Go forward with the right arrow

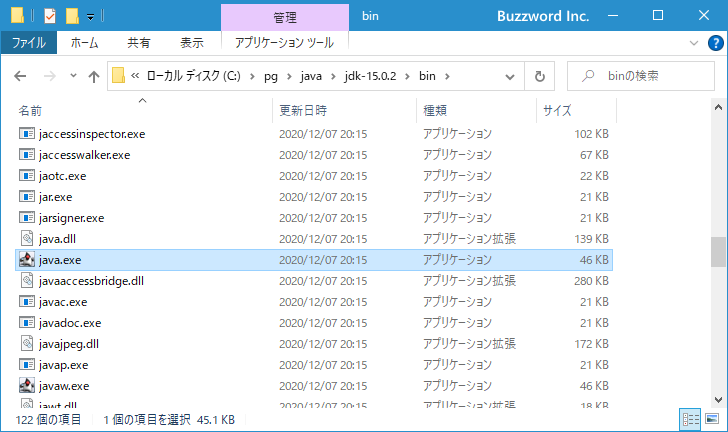pyautogui.click(x=49, y=76)
